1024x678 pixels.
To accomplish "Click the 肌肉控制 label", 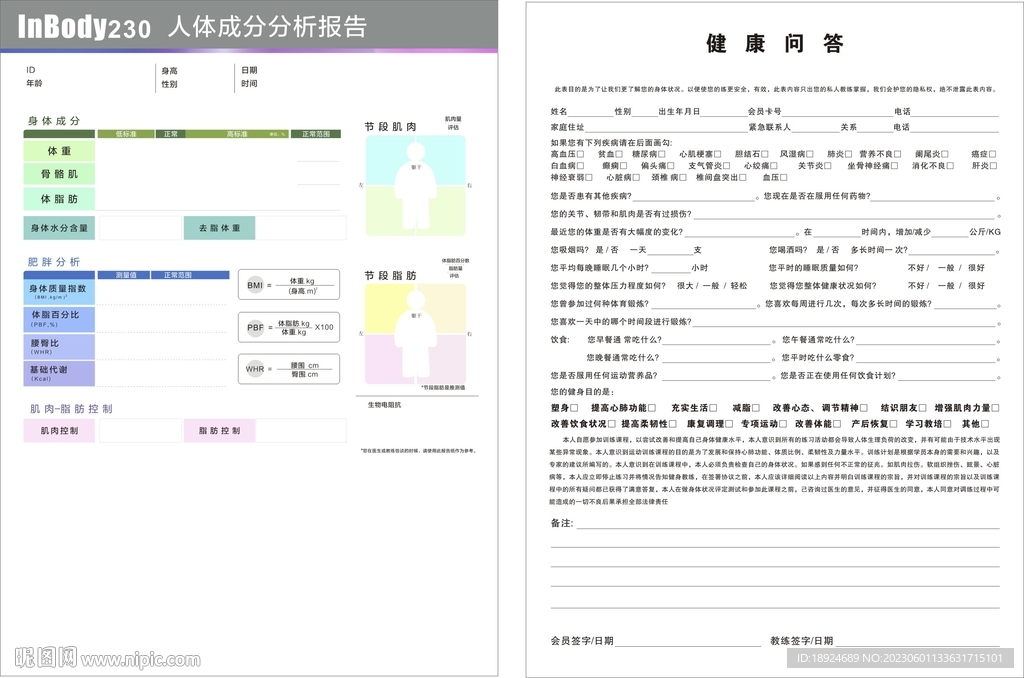I will 59,431.
